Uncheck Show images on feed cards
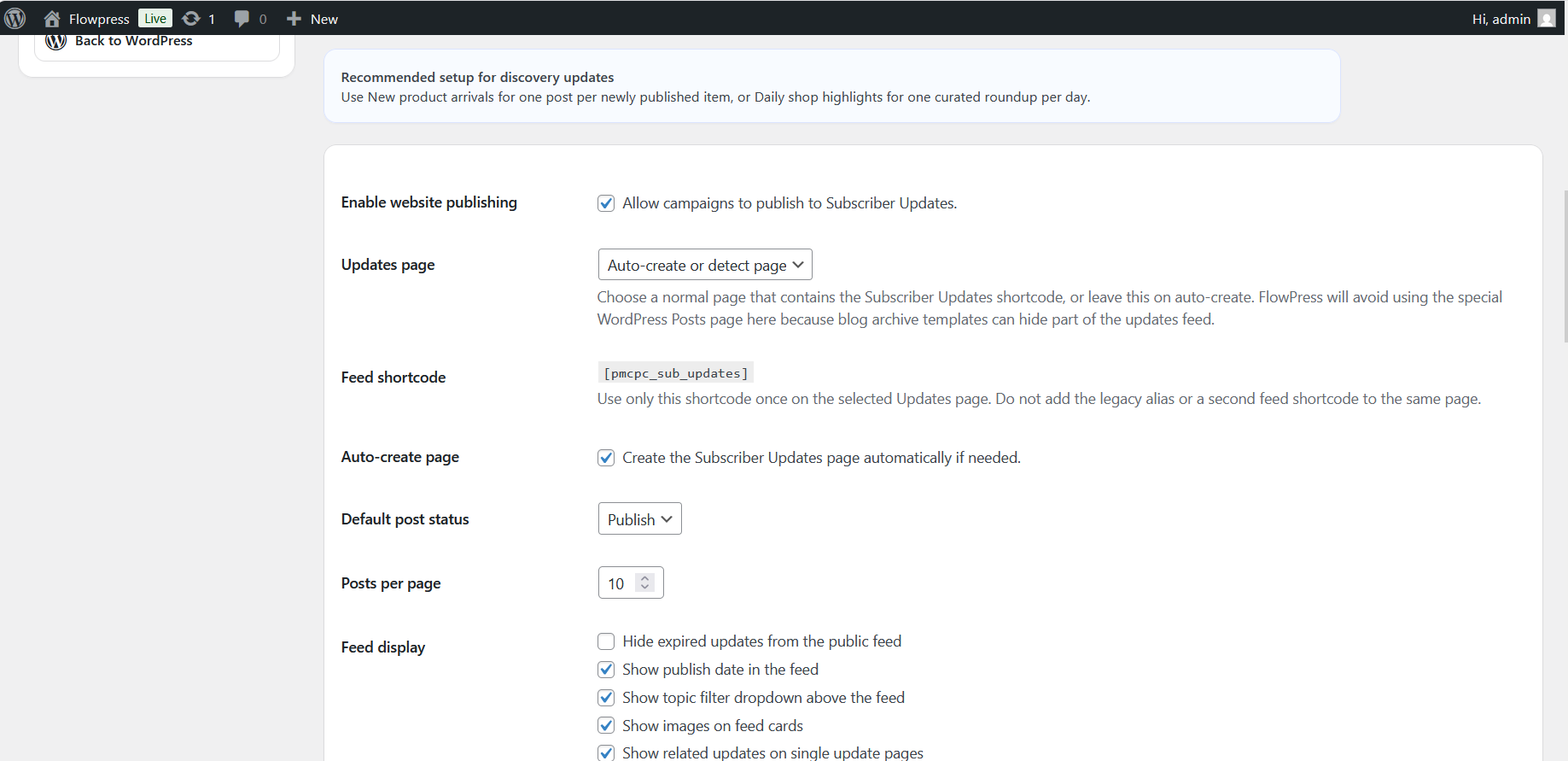This screenshot has height=761, width=1568. tap(606, 726)
